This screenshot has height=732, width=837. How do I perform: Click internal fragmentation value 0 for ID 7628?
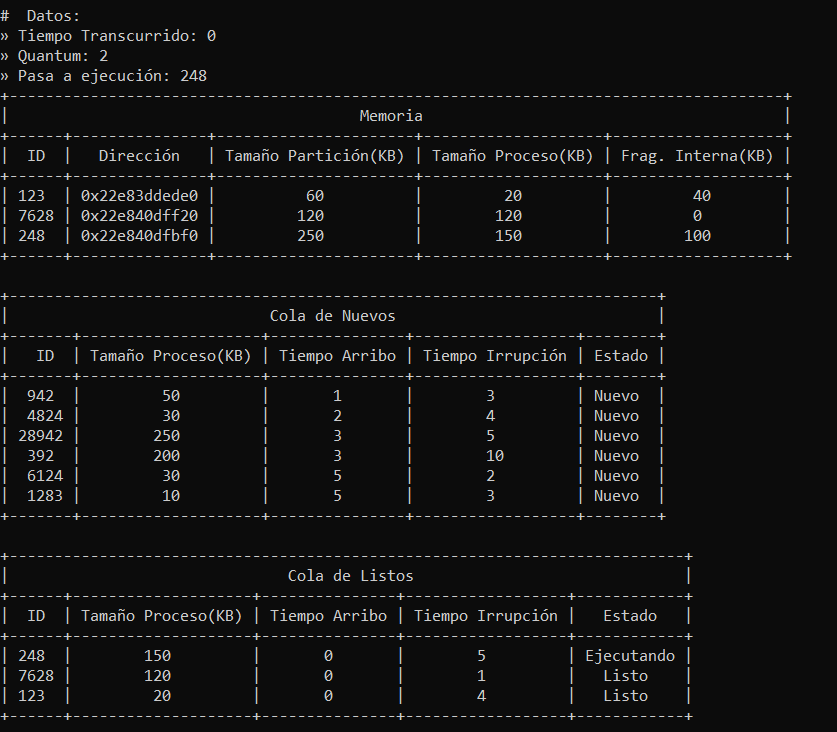[x=698, y=216]
